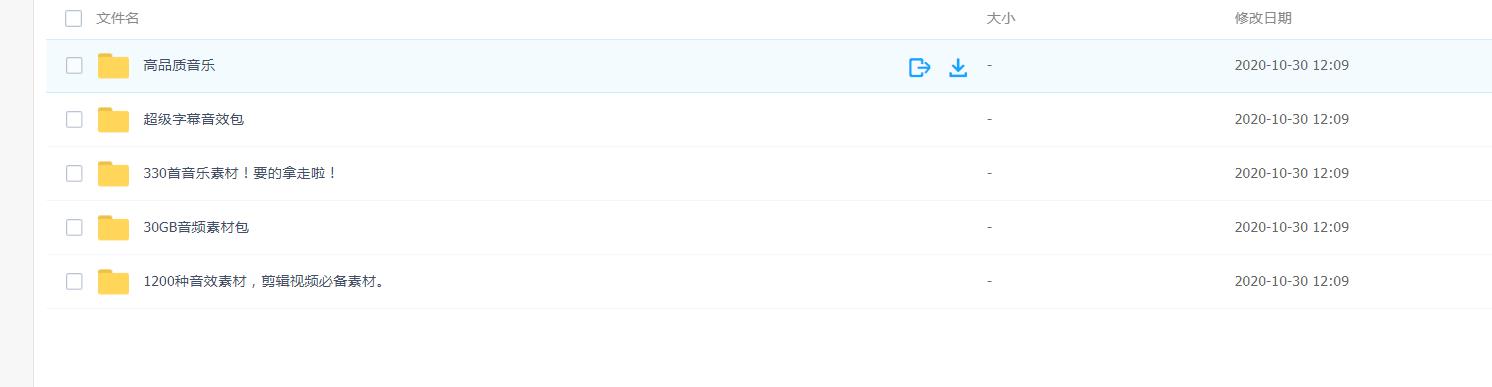Mark the 30GB音频素材包 checkbox

click(74, 228)
